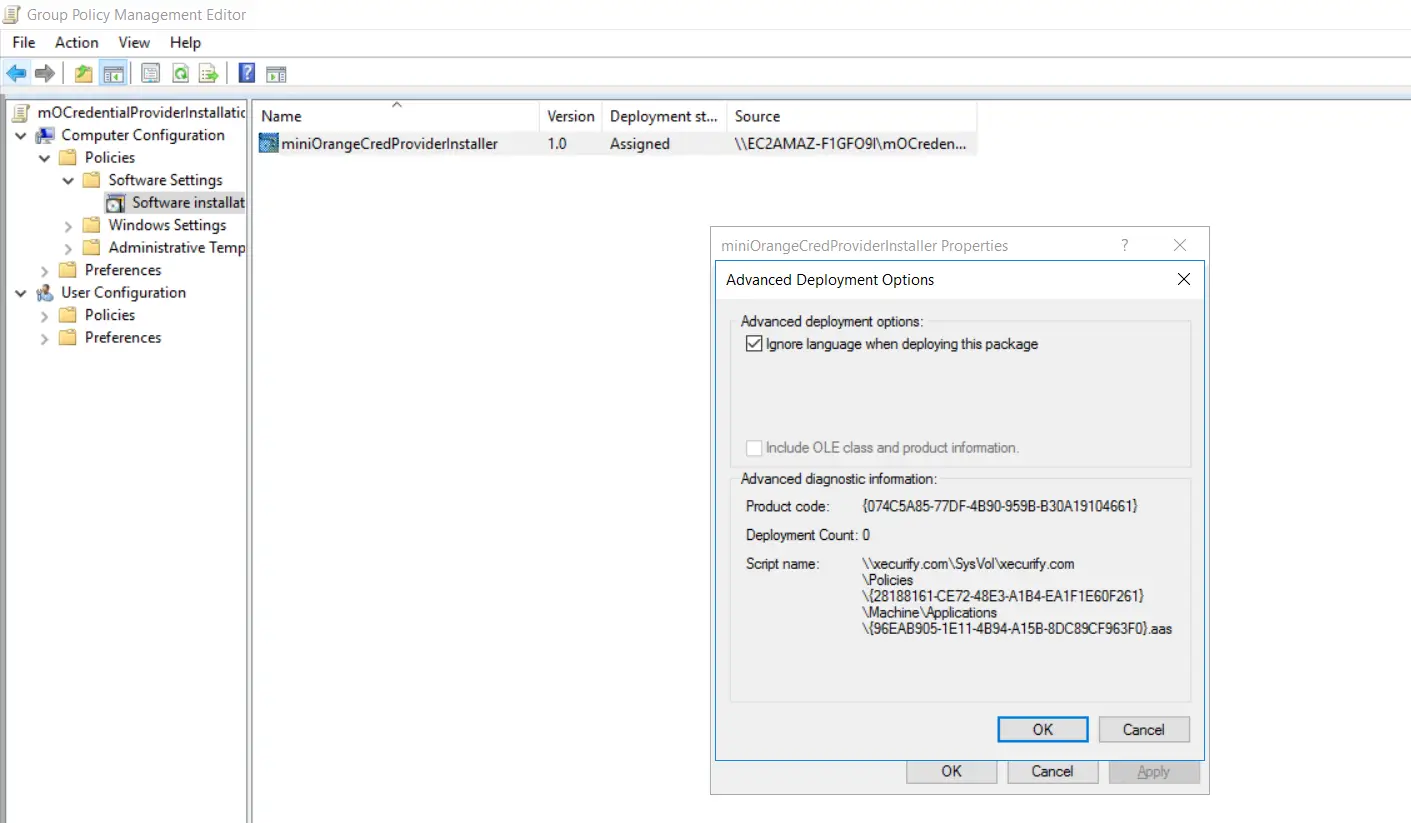Screen dimensions: 1411x823
Task: Sort list by the Source column header
Action: click(851, 116)
